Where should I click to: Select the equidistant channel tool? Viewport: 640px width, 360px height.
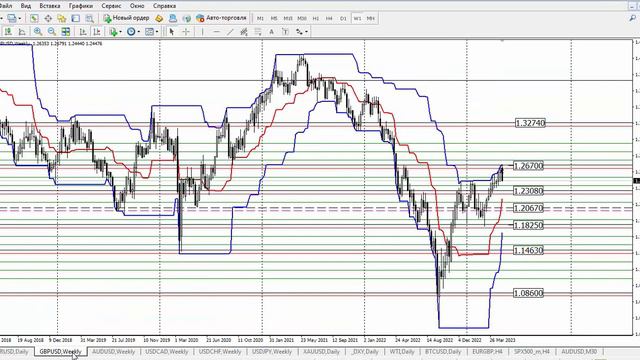pyautogui.click(x=244, y=32)
